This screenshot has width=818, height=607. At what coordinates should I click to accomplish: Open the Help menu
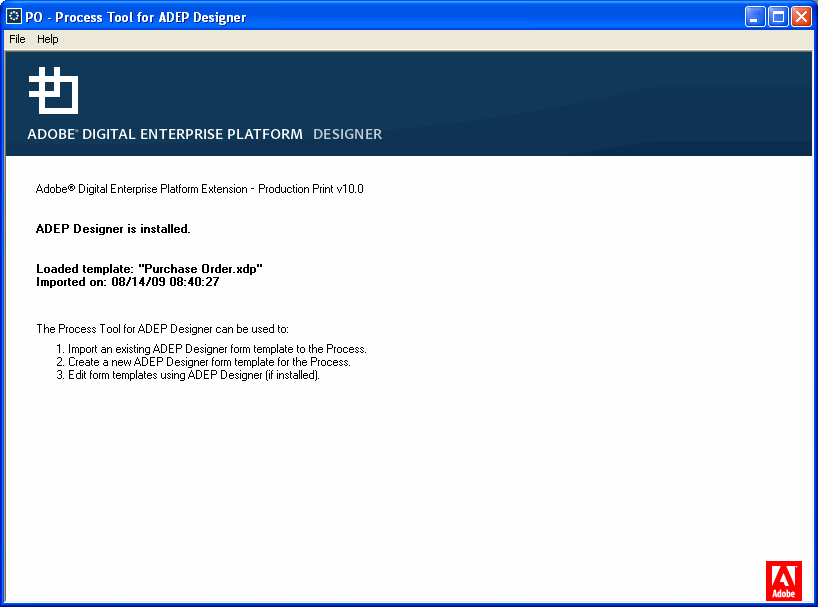pos(48,39)
